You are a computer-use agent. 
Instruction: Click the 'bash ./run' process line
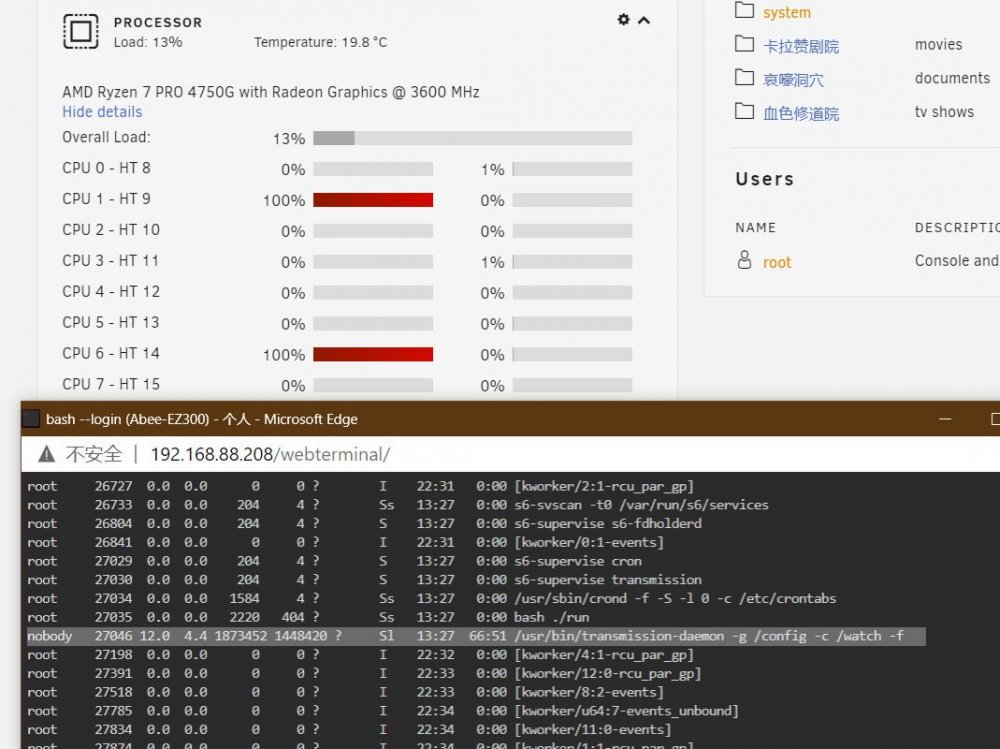[308, 618]
